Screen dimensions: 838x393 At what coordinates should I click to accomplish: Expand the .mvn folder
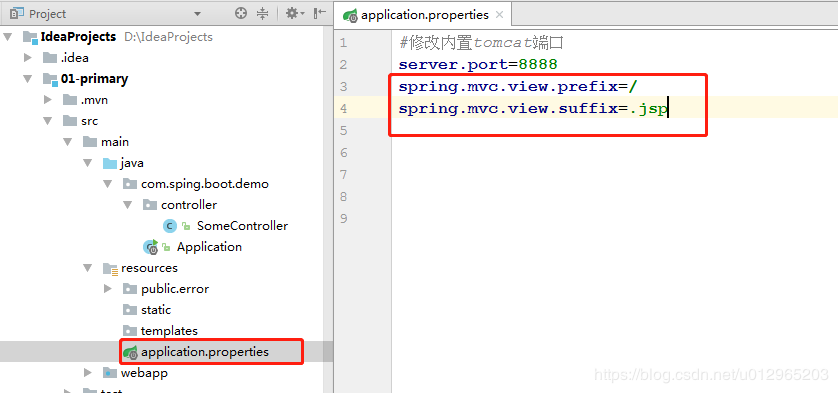click(x=48, y=100)
